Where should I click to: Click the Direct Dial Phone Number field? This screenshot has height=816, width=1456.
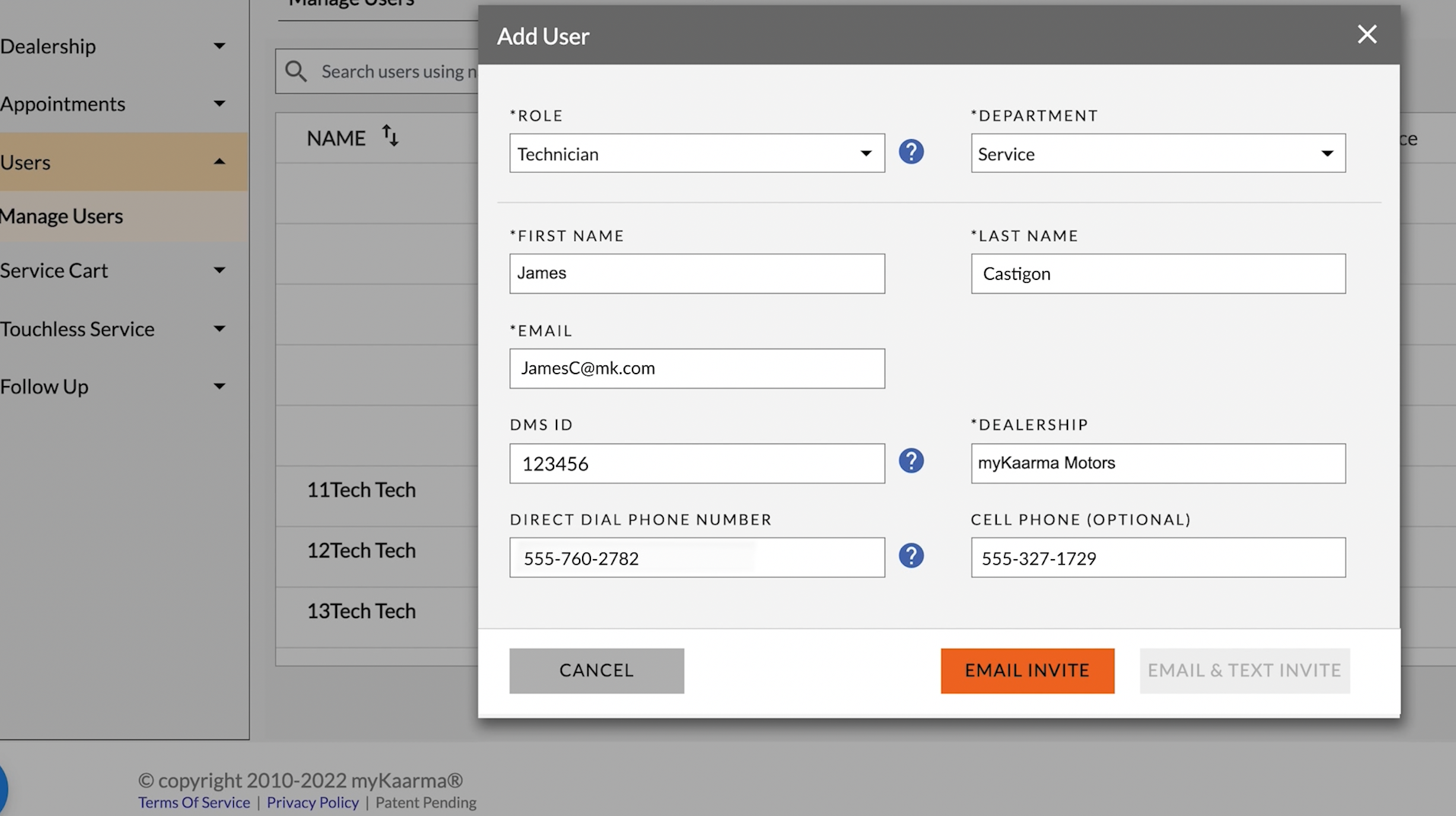[697, 557]
